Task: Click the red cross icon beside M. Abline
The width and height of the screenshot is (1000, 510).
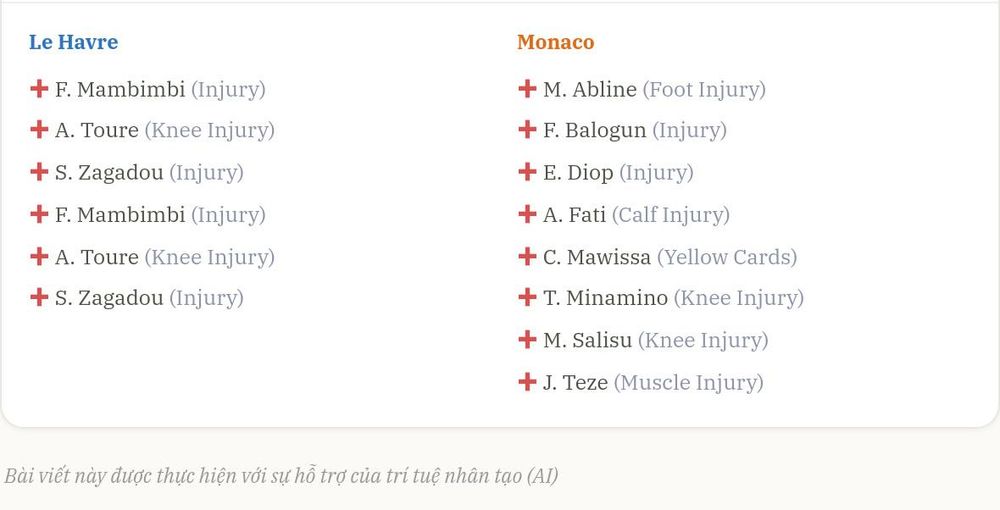Action: [527, 89]
